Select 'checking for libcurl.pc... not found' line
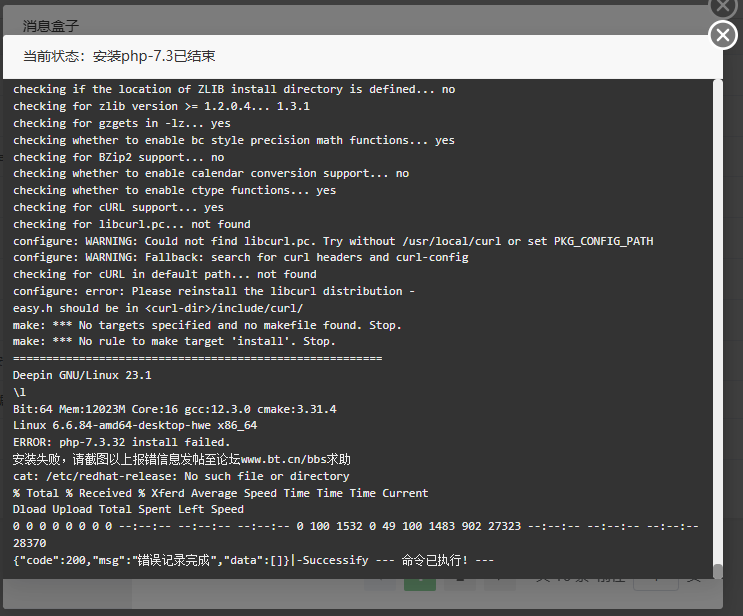This screenshot has height=616, width=743. click(x=132, y=224)
